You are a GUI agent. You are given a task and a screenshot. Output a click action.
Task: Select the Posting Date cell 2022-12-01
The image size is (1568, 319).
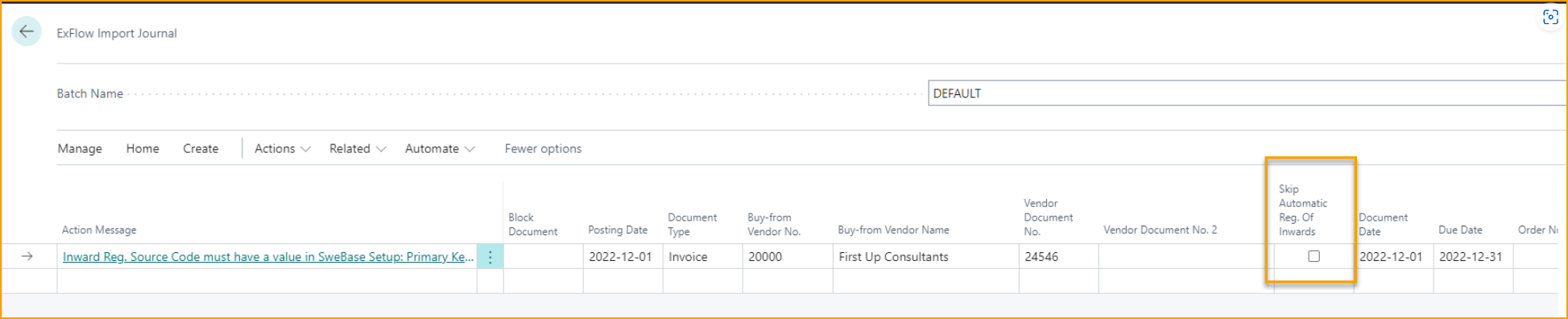point(623,257)
